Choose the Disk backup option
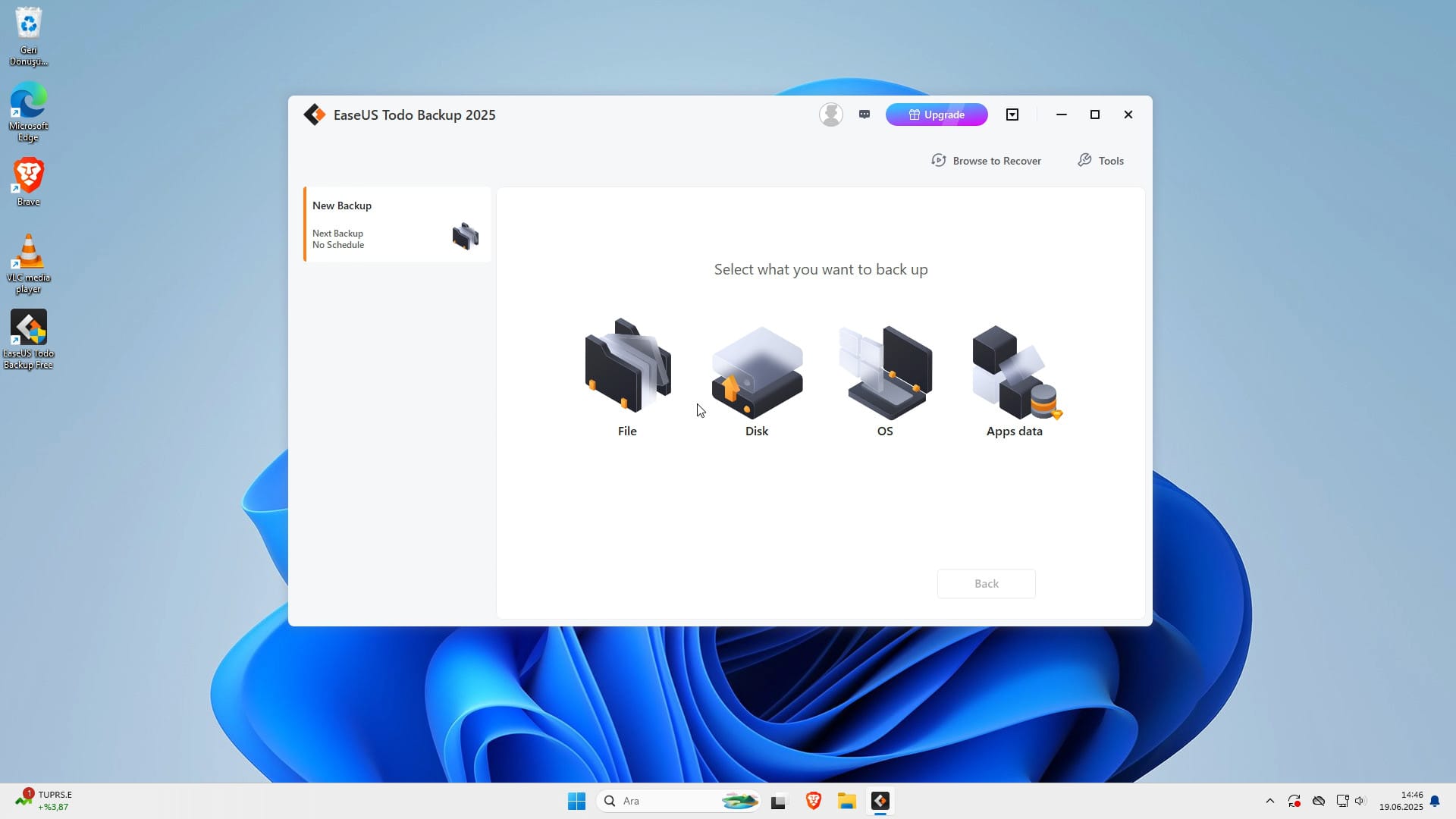The height and width of the screenshot is (819, 1456). point(757,381)
